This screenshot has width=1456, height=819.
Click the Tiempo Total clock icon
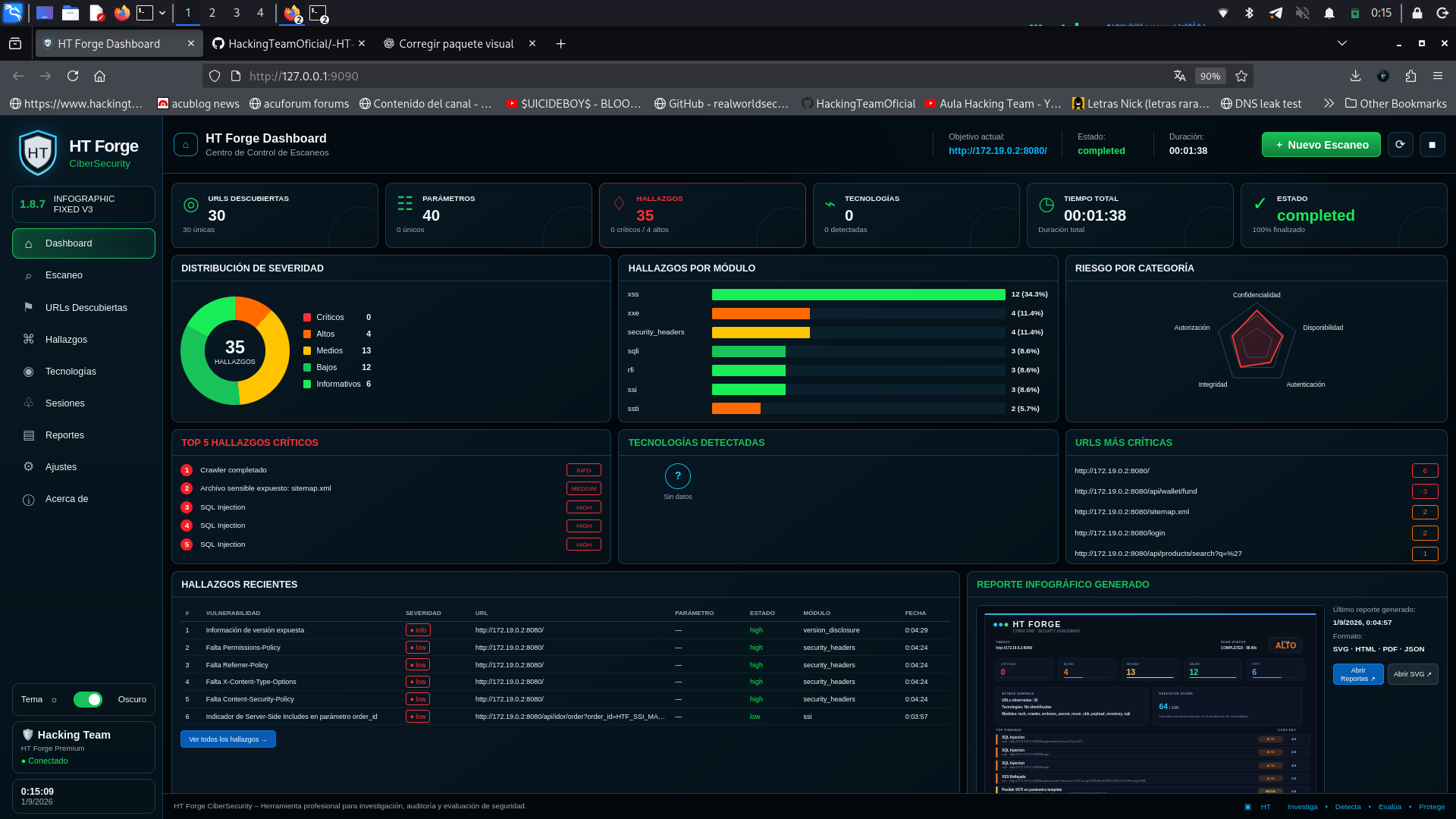coord(1046,205)
